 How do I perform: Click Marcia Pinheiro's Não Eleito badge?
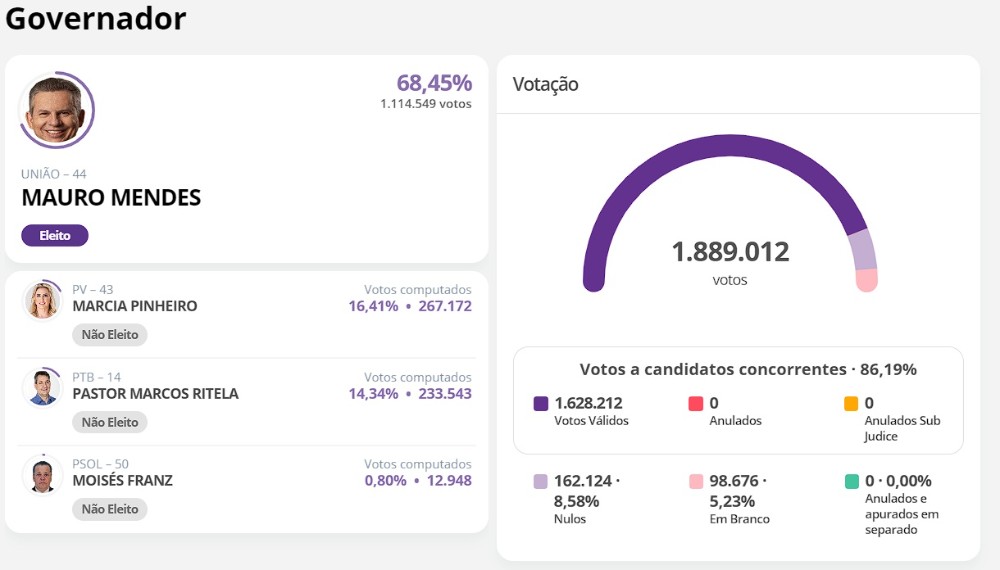point(110,335)
